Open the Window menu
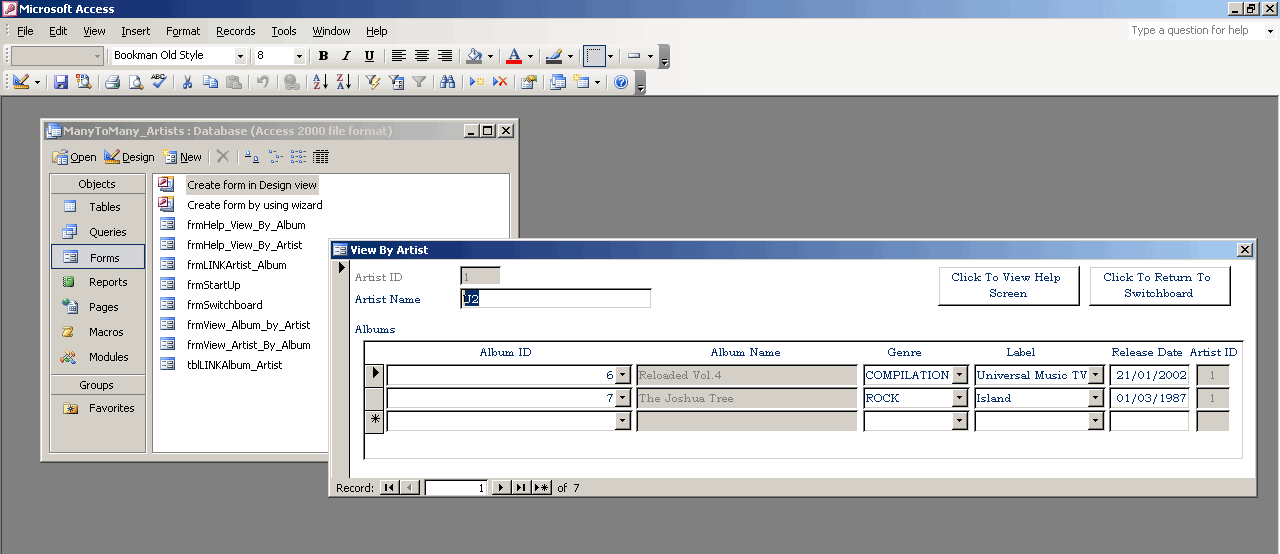The image size is (1280, 554). coord(332,31)
